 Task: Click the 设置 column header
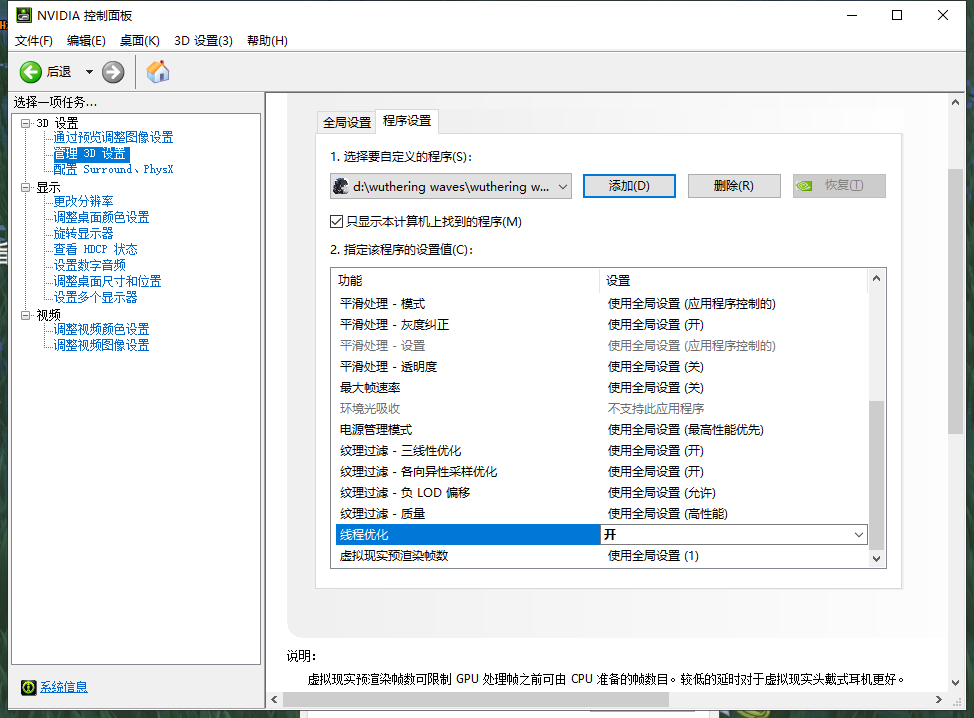733,281
